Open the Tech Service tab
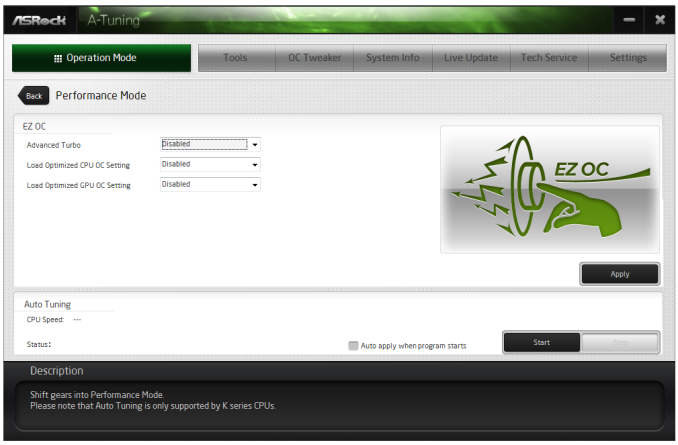Viewport: 678px width, 445px height. tap(549, 58)
